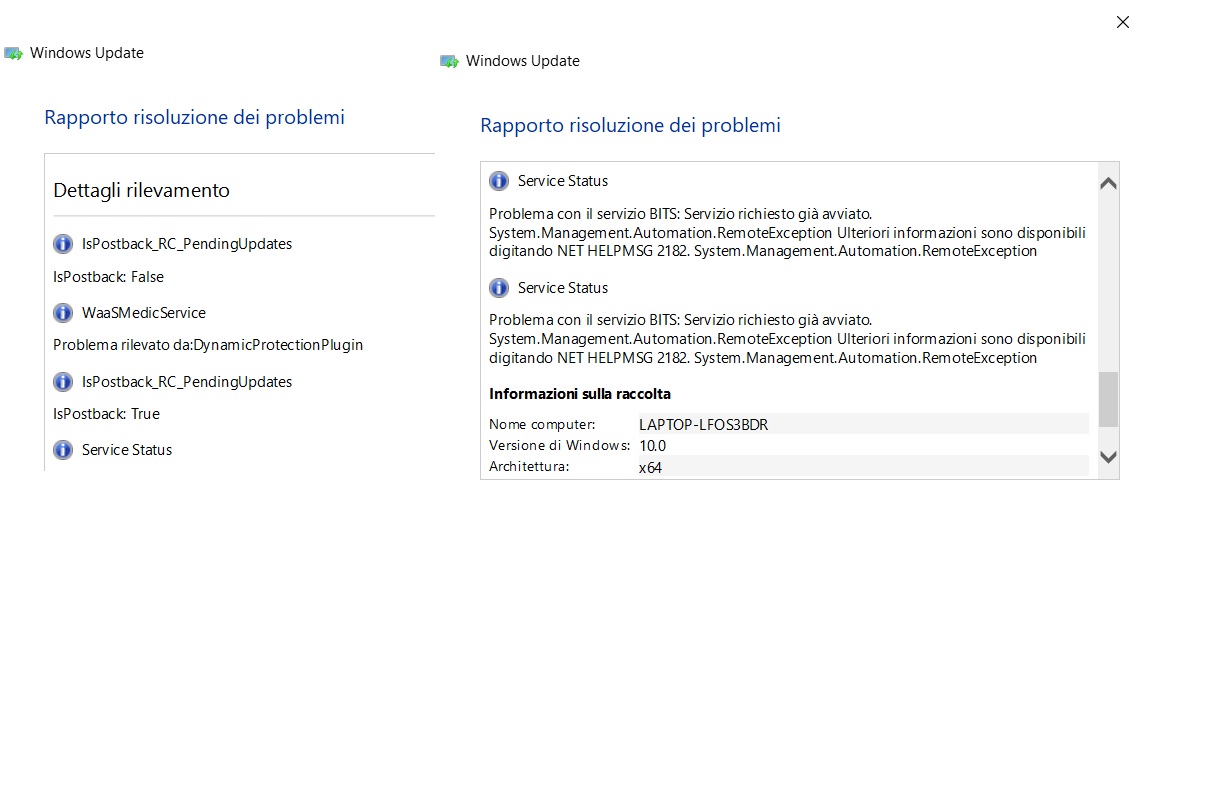Click info icon beside IsPostback: True entry's heading

tap(63, 382)
